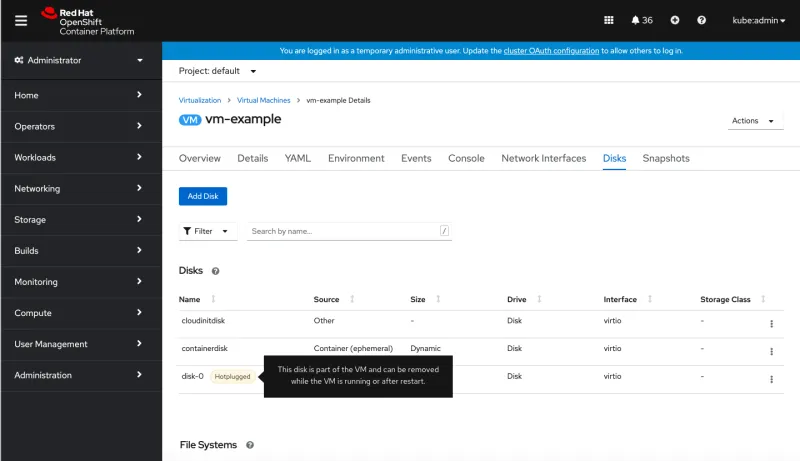Open the Project: default selector

pos(217,71)
